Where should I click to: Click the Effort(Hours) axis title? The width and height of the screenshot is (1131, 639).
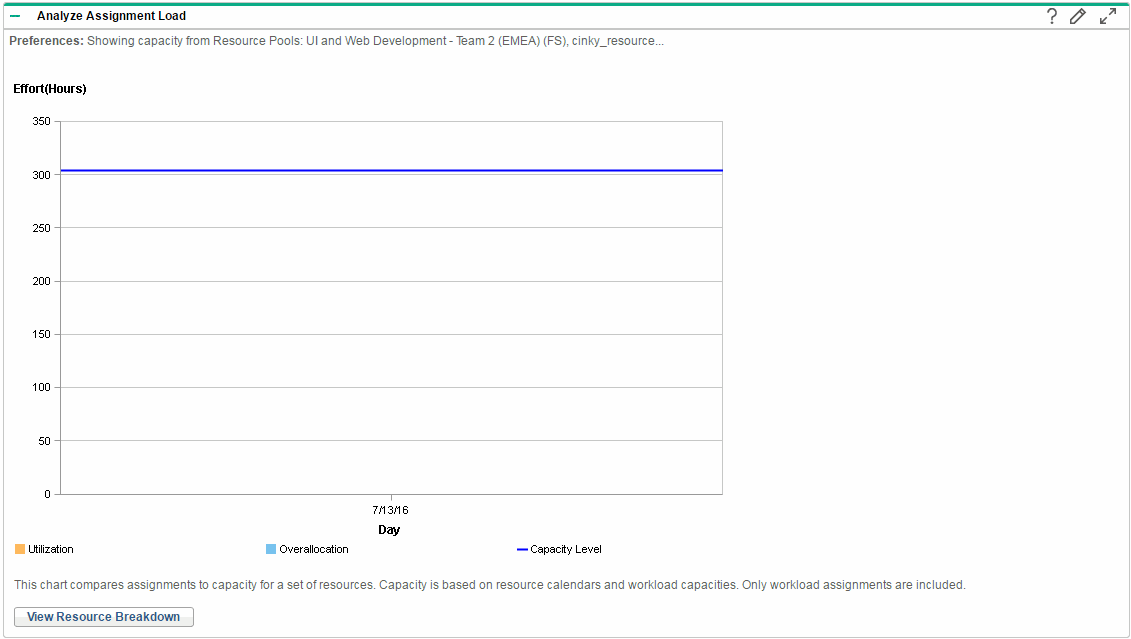50,89
